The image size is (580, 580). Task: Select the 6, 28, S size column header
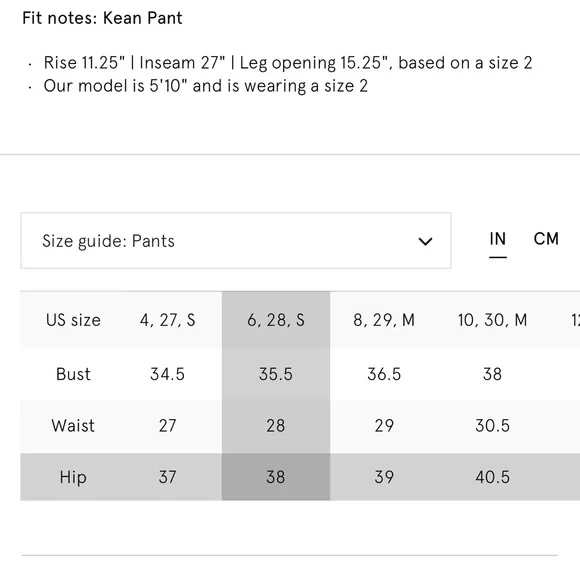point(276,320)
